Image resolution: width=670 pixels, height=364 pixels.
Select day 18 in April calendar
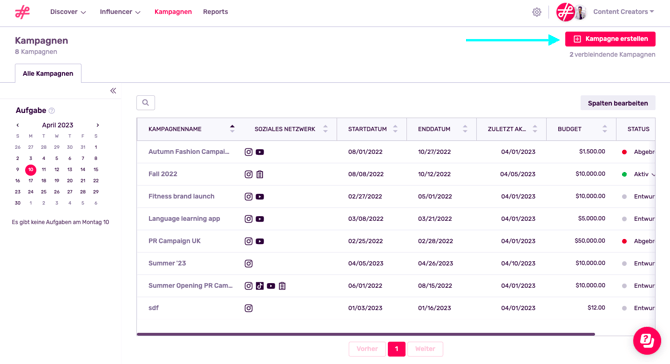click(x=44, y=181)
